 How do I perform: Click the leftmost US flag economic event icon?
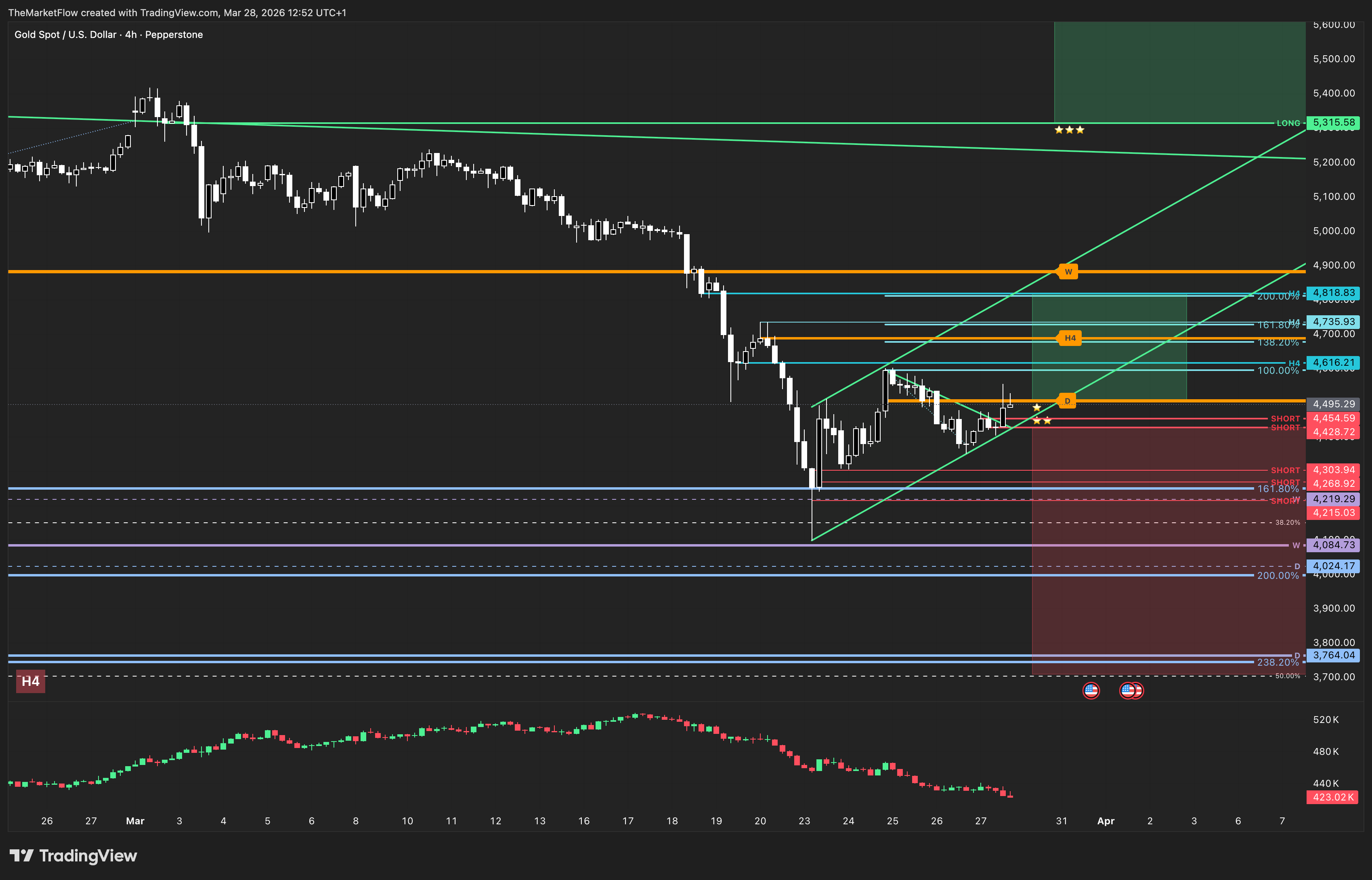pos(1091,691)
